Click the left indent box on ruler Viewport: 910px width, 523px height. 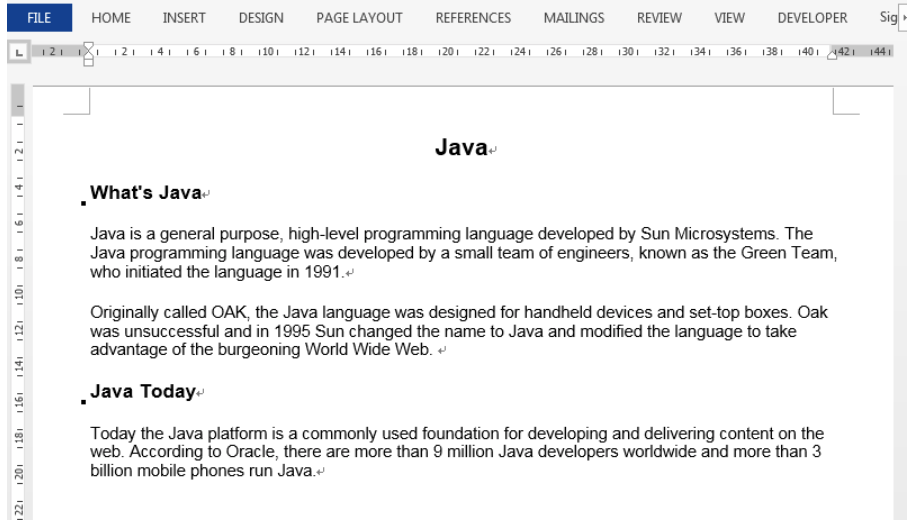[x=88, y=62]
